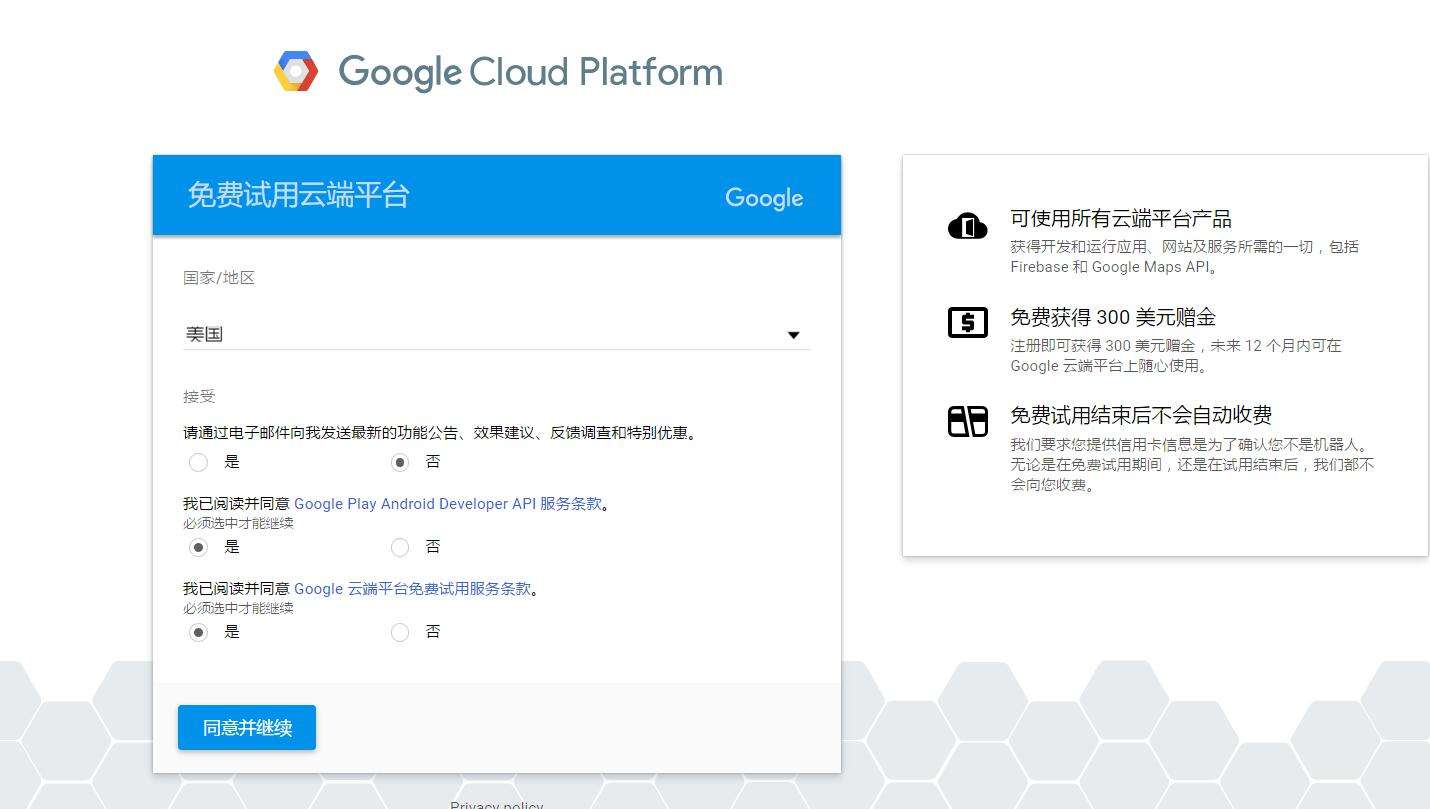Select 否 for email updates

[x=400, y=462]
